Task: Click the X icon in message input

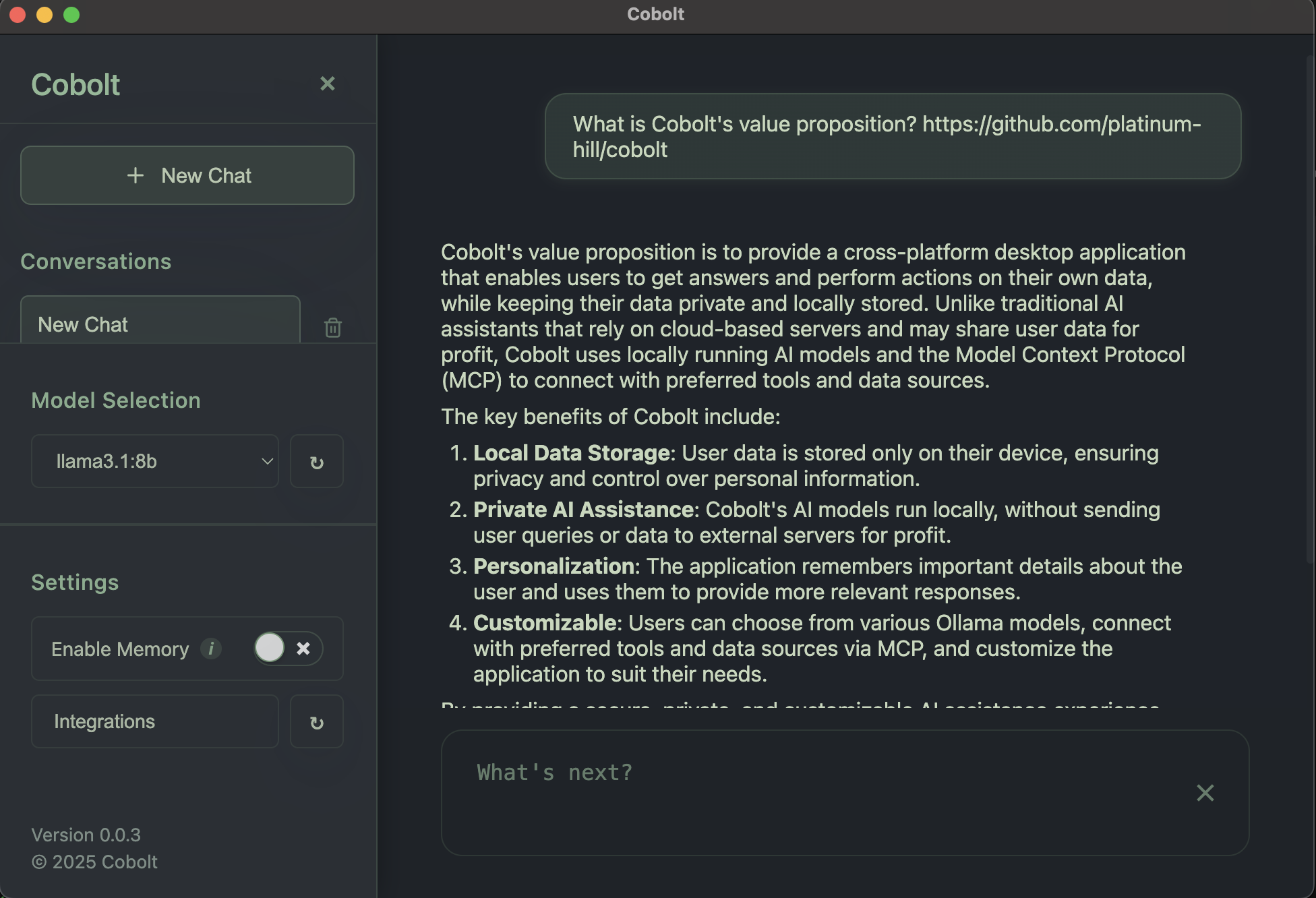Action: coord(1205,793)
